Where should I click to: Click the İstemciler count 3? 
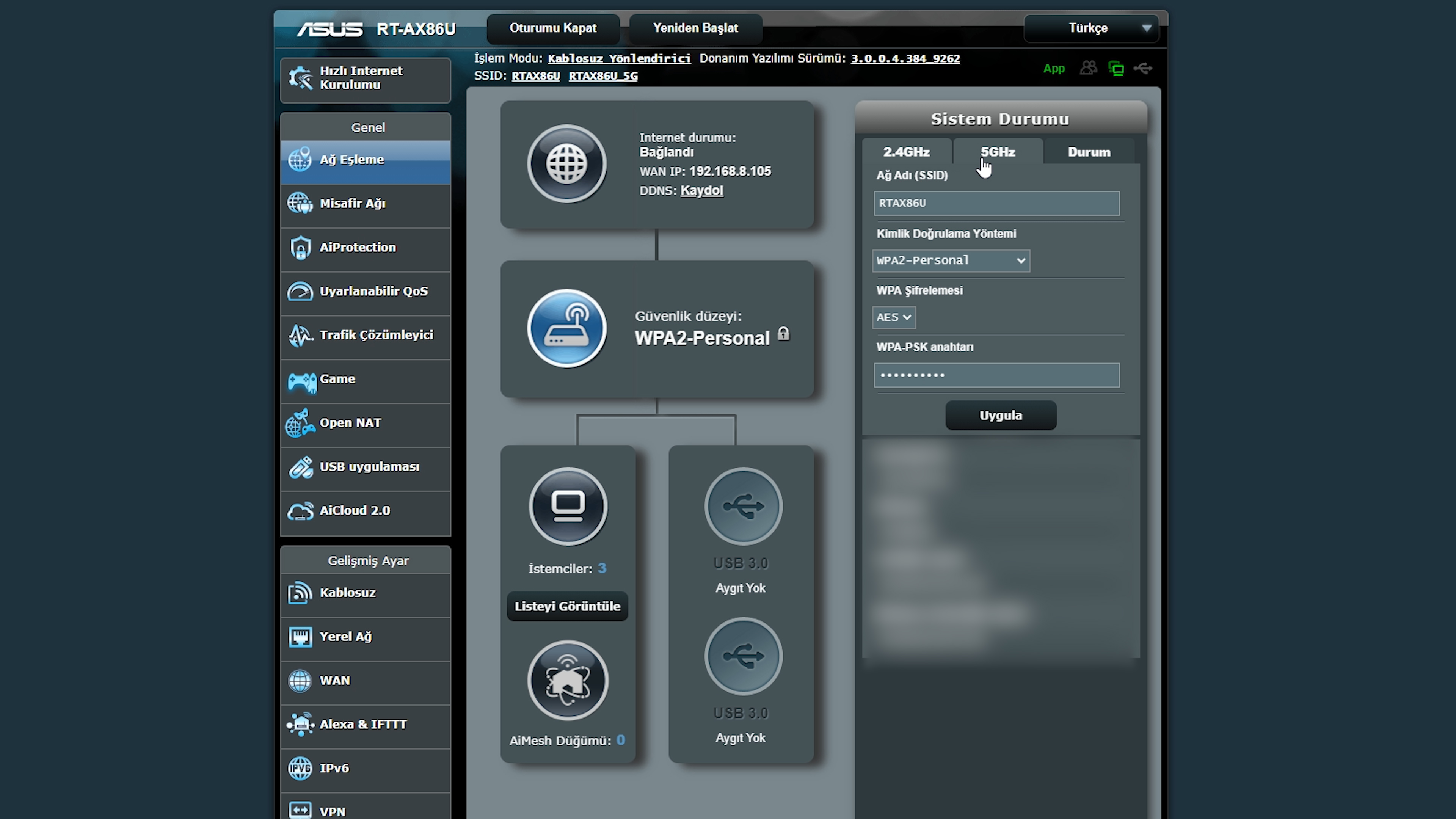tap(602, 569)
